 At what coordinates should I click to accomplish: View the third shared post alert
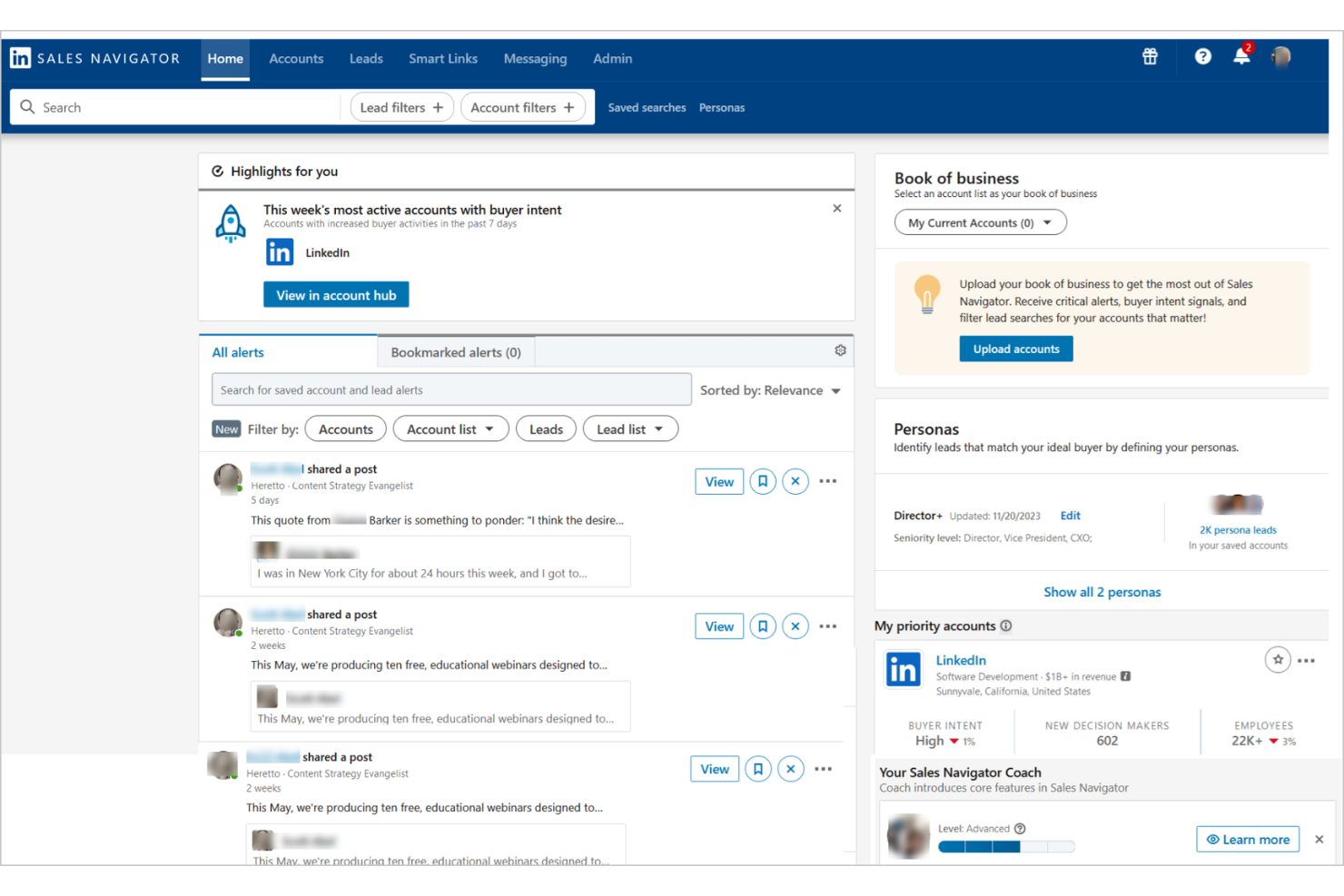coord(715,769)
